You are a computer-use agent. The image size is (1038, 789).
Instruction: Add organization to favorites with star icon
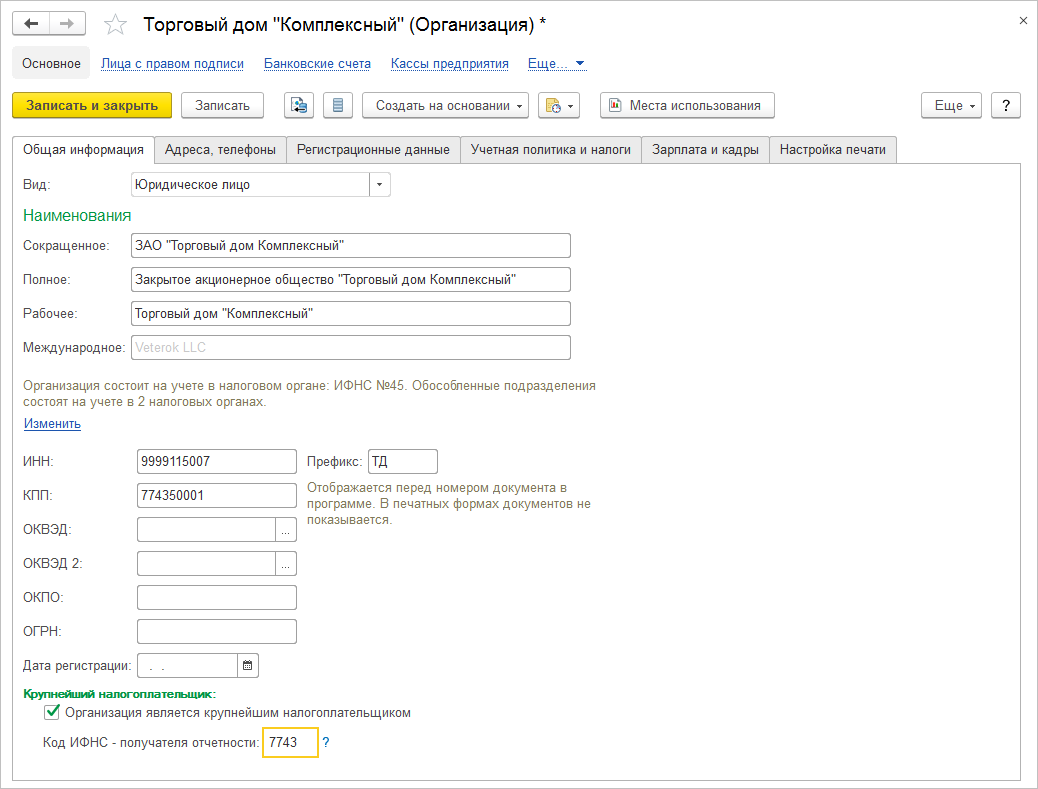click(x=116, y=24)
